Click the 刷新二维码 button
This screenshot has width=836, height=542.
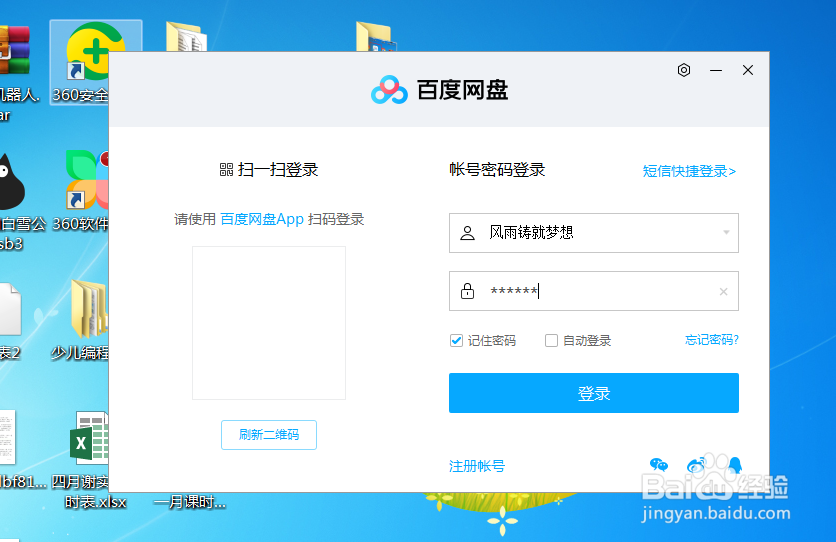click(269, 435)
